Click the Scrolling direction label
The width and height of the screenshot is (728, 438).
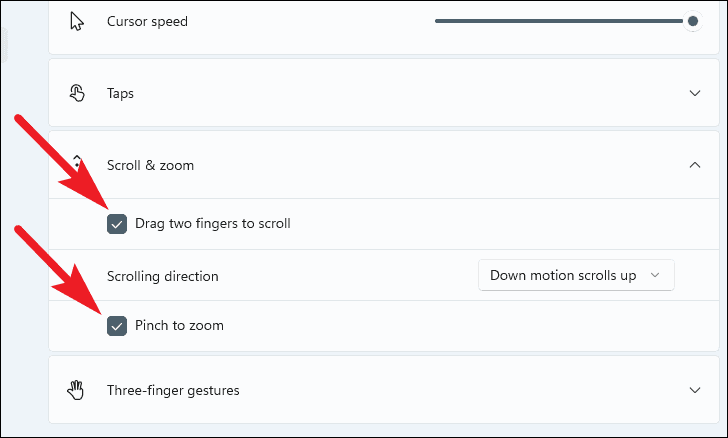click(162, 275)
